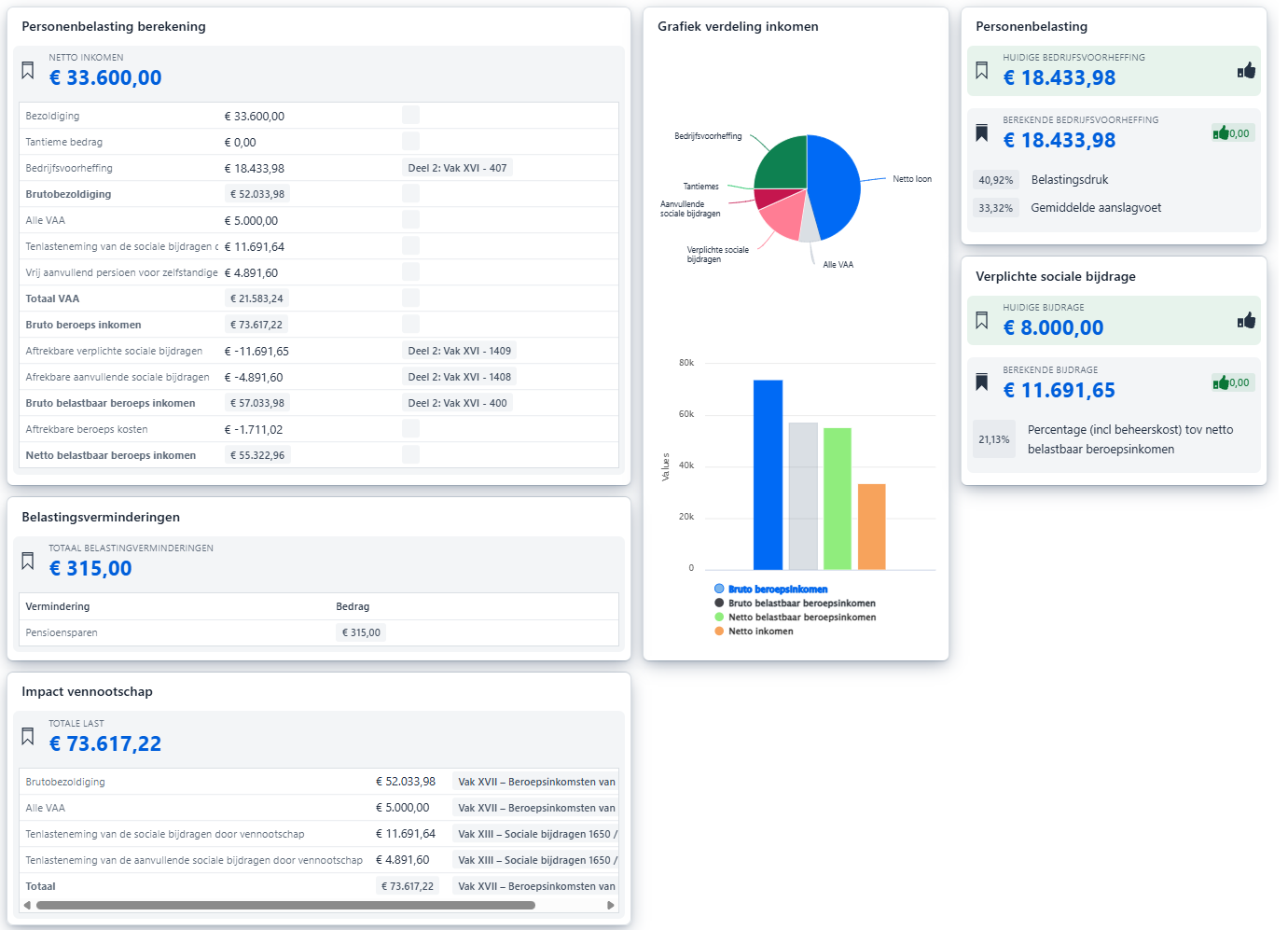
Task: Click the bookmark icon beside Netto inkomen
Action: coord(28,70)
